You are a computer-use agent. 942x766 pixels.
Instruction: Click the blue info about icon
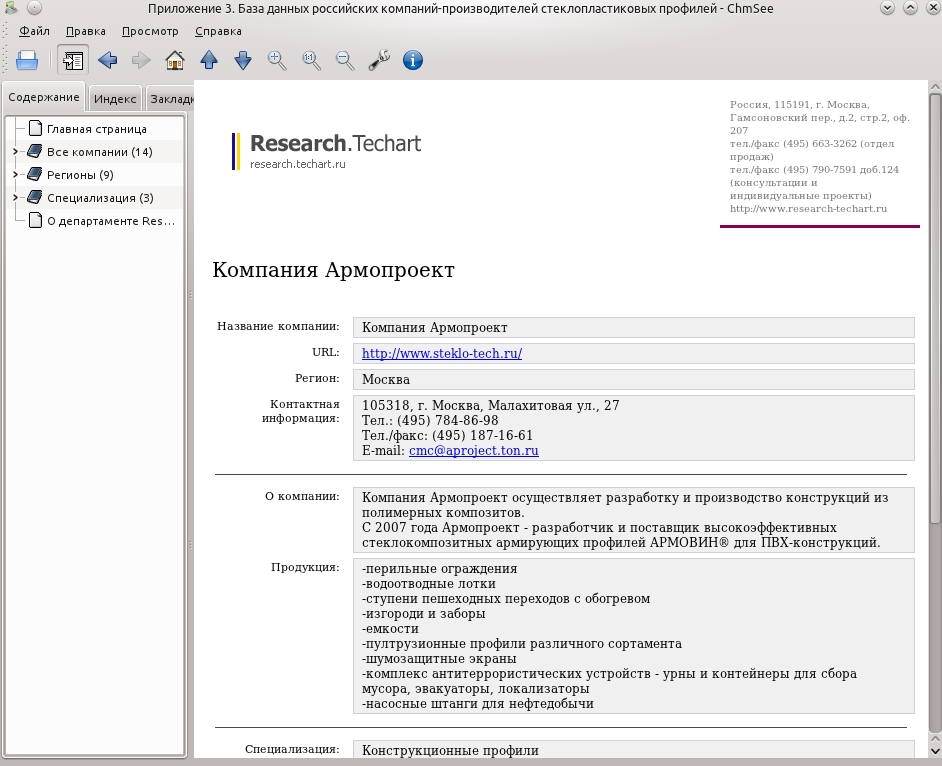(x=413, y=60)
